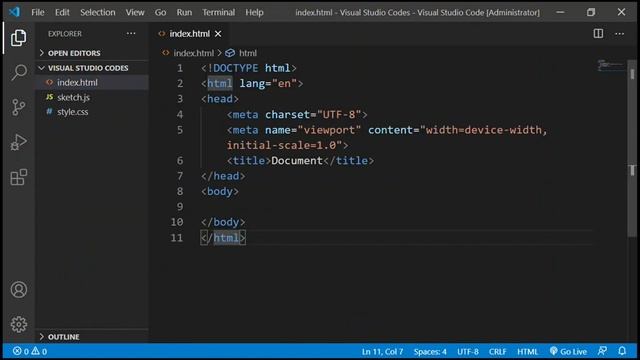Click the DOCTYPE text on line 1
640x360 pixels.
pyautogui.click(x=236, y=68)
